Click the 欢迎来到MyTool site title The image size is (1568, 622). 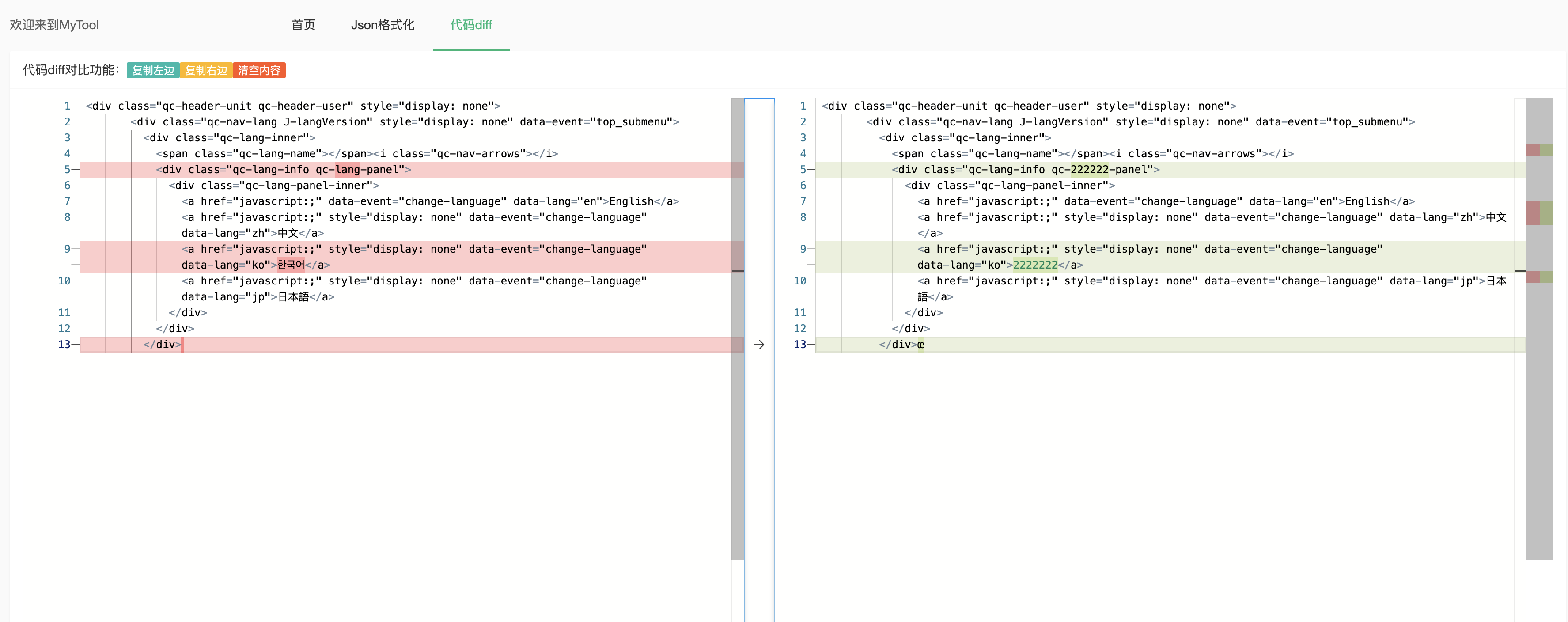click(54, 25)
